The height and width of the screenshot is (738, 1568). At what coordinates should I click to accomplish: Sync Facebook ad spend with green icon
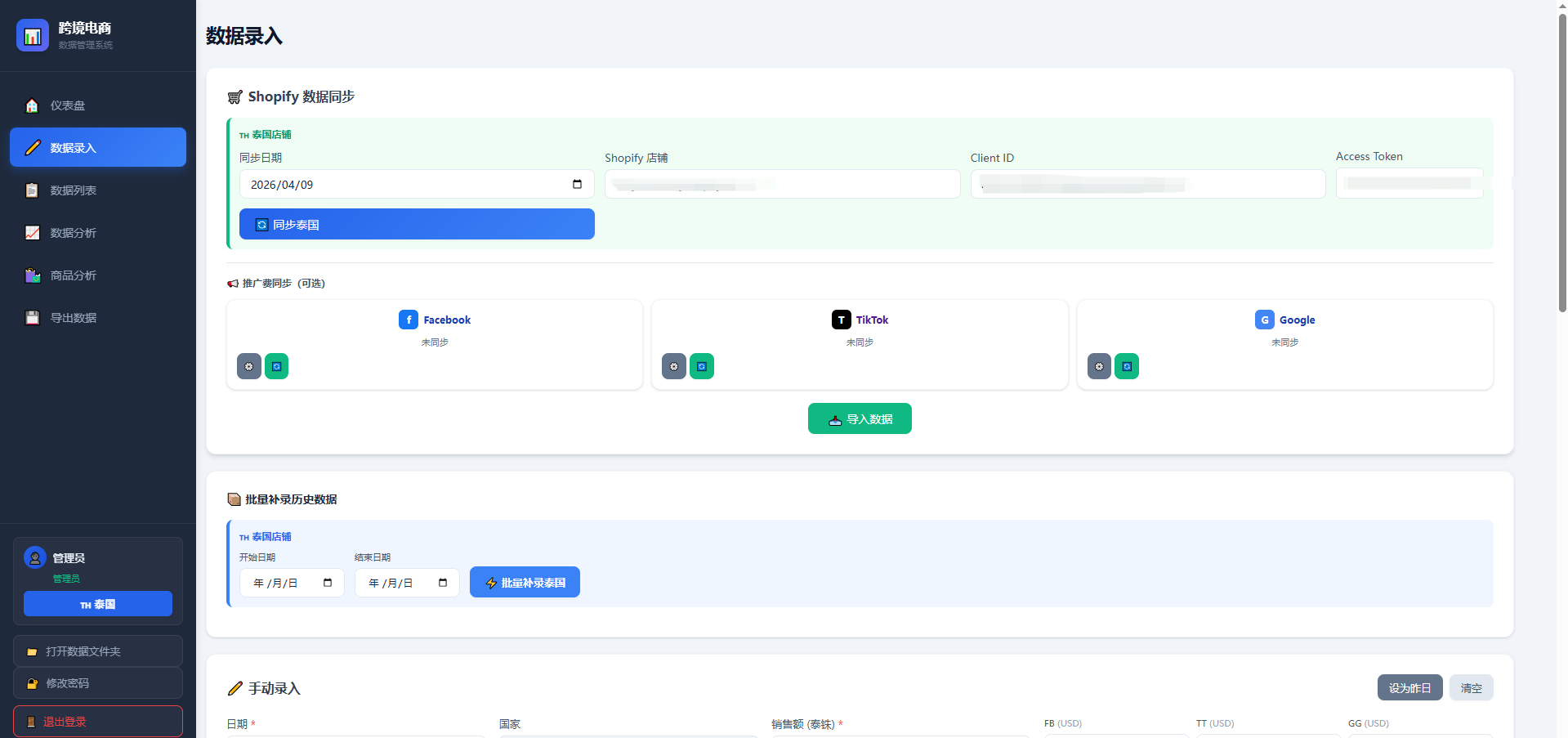(x=277, y=366)
